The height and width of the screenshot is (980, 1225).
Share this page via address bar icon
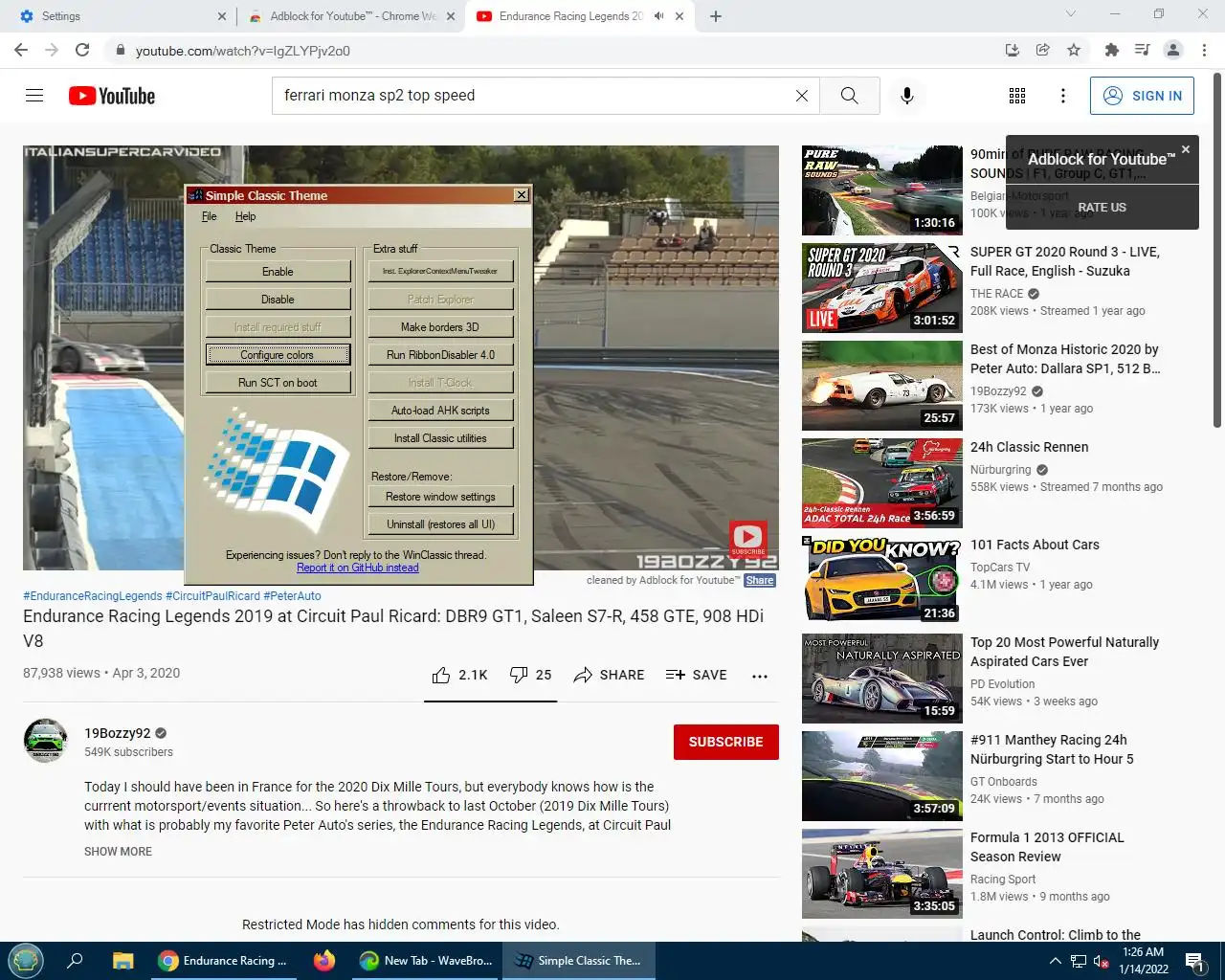[x=1043, y=50]
